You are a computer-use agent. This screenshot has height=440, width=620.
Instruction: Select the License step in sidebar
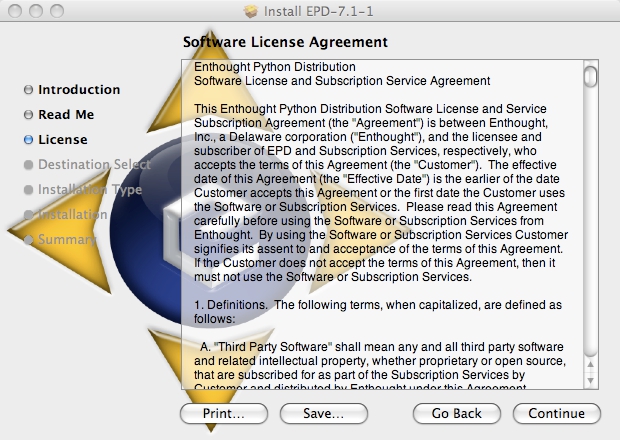62,140
